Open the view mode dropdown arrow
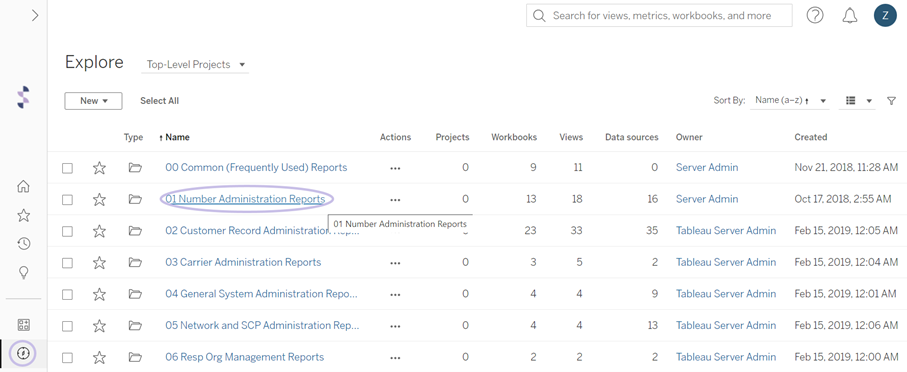The height and width of the screenshot is (372, 907). (869, 101)
